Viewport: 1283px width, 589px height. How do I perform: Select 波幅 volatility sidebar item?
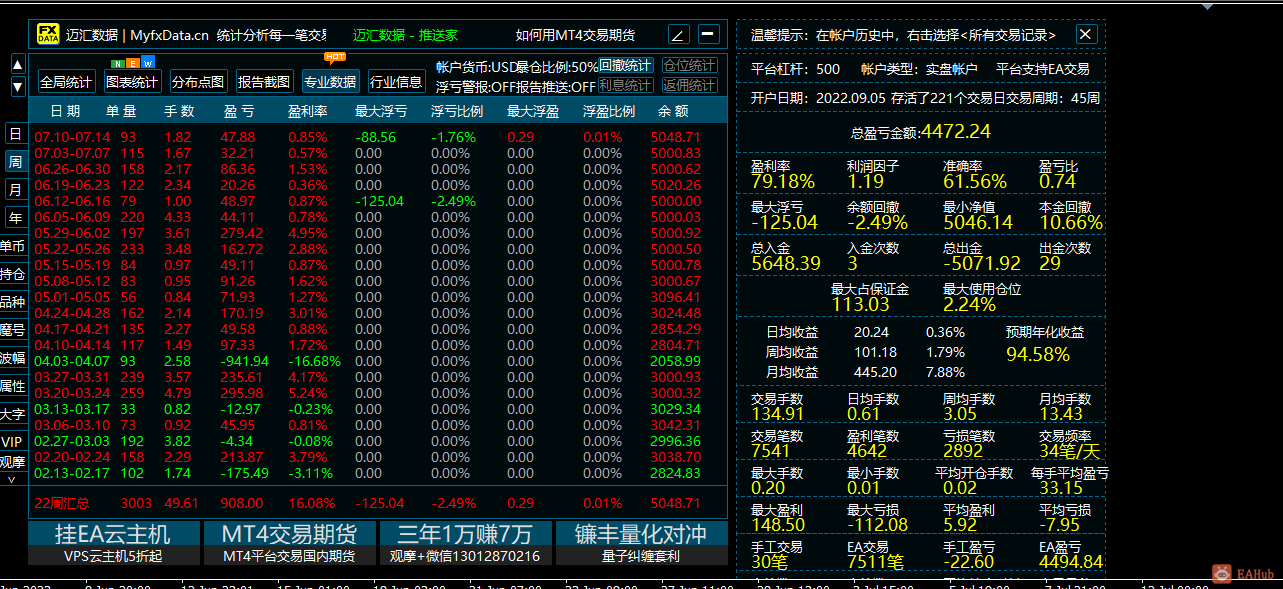[13, 358]
